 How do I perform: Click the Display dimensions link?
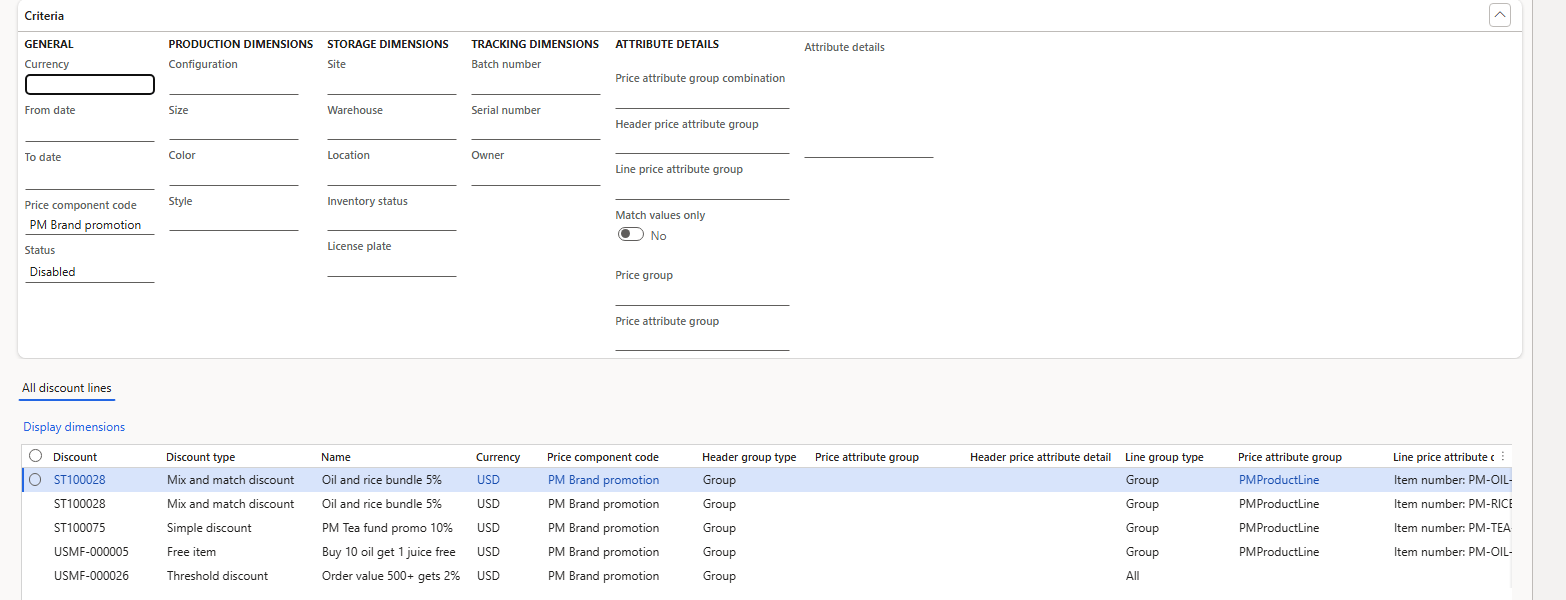[x=74, y=427]
